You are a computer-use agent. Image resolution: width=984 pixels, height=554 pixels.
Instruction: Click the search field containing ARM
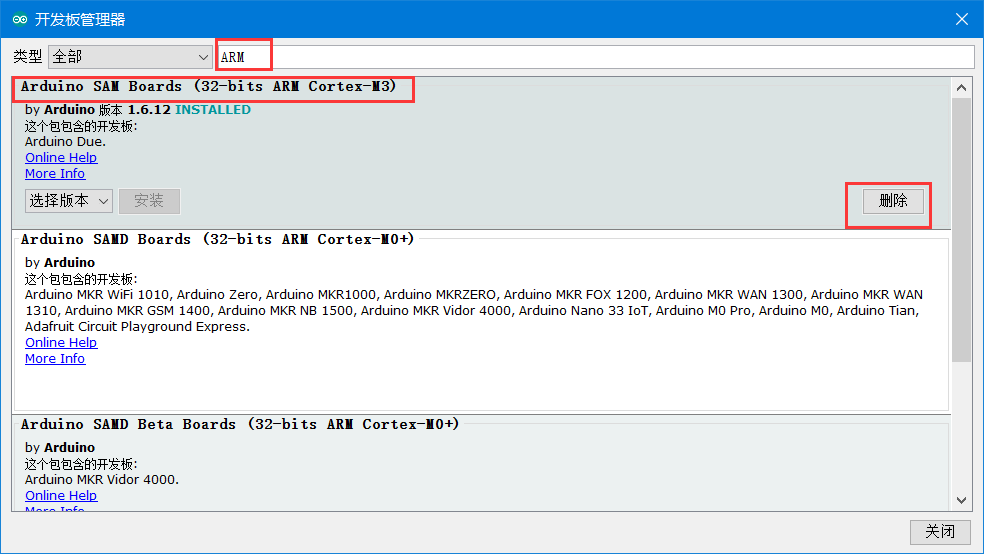595,57
